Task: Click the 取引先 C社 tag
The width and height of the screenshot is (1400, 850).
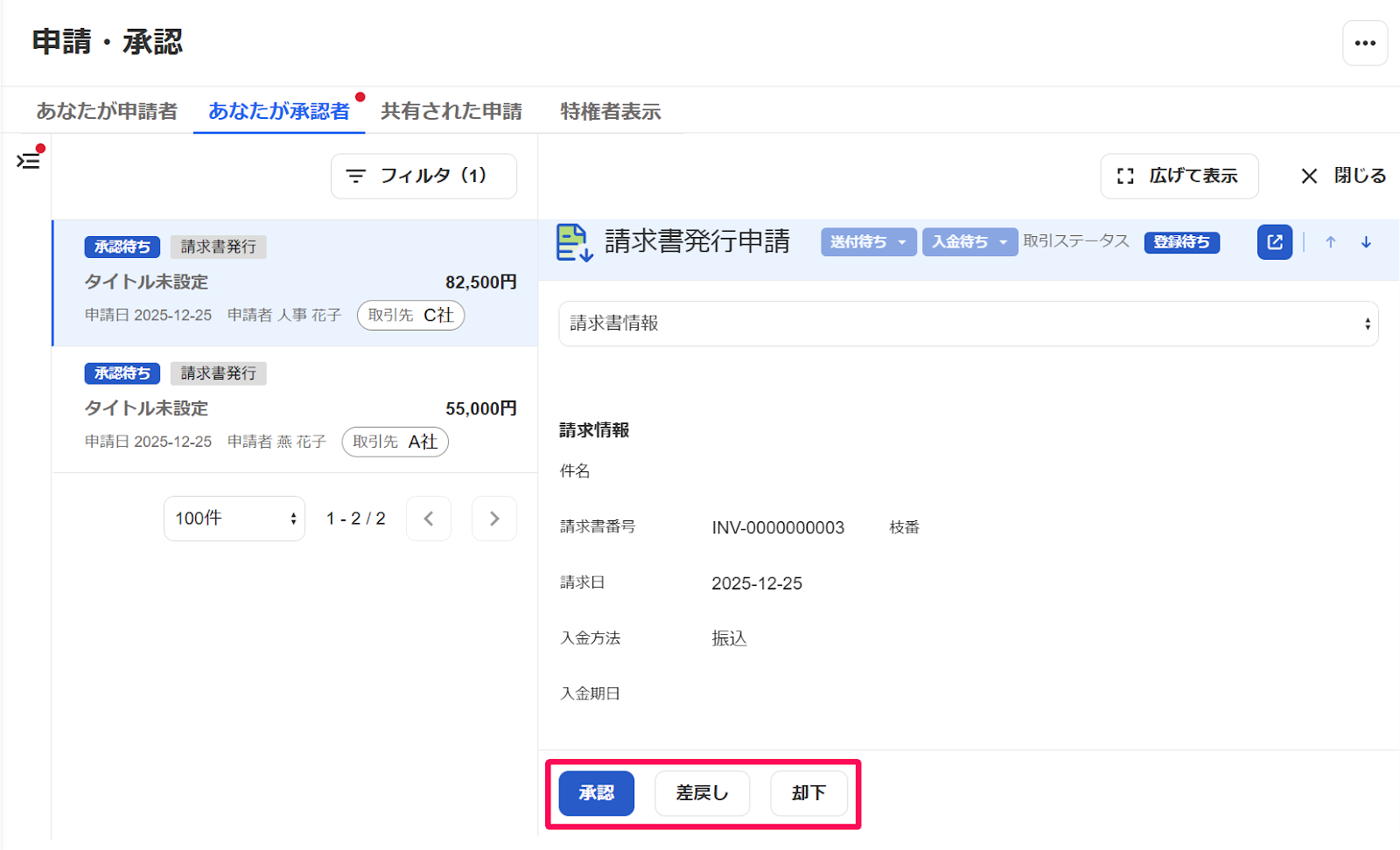Action: click(410, 316)
